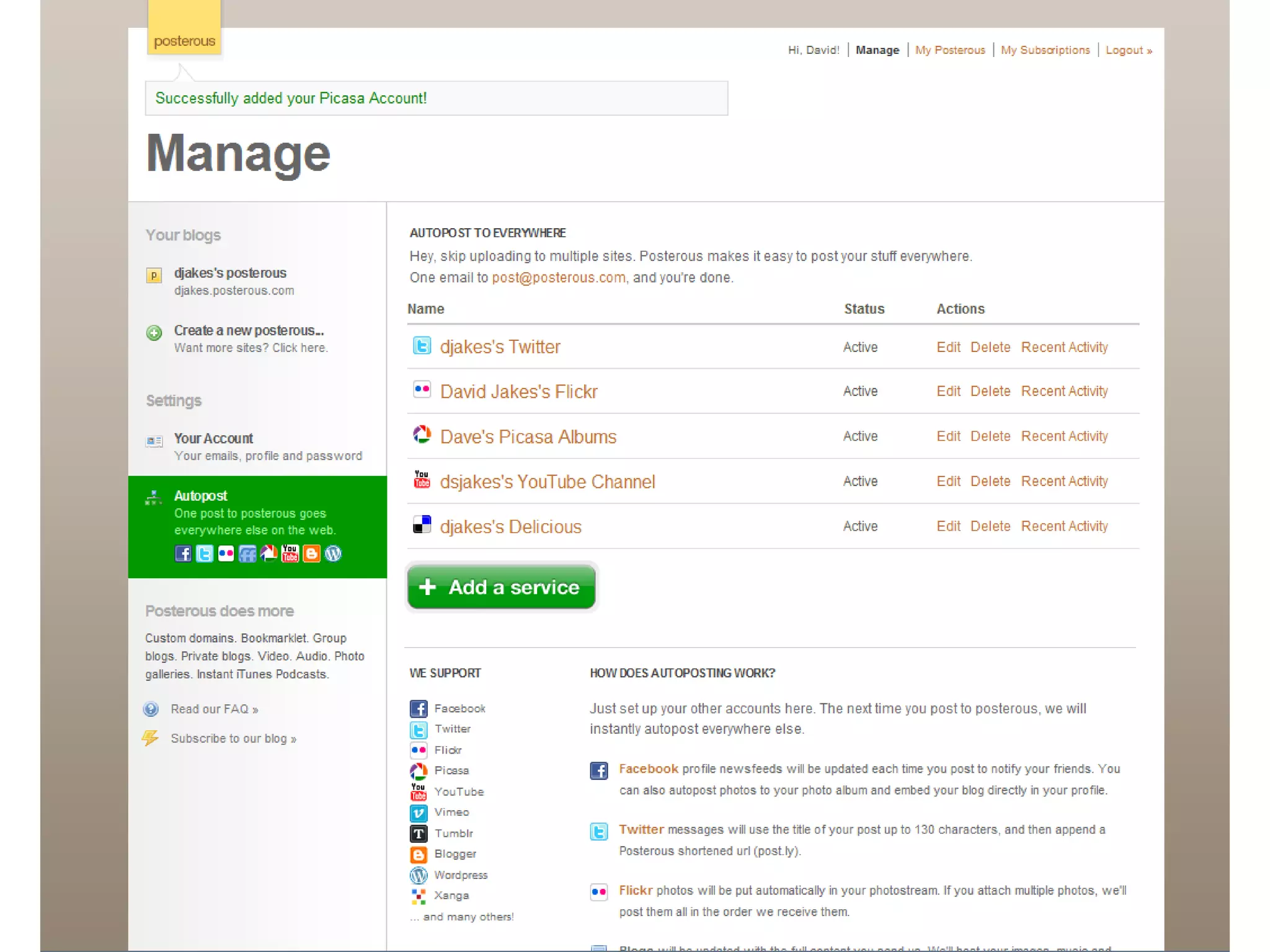Open My Posterous in top navigation
Screen dimensions: 1270x952
coord(949,50)
